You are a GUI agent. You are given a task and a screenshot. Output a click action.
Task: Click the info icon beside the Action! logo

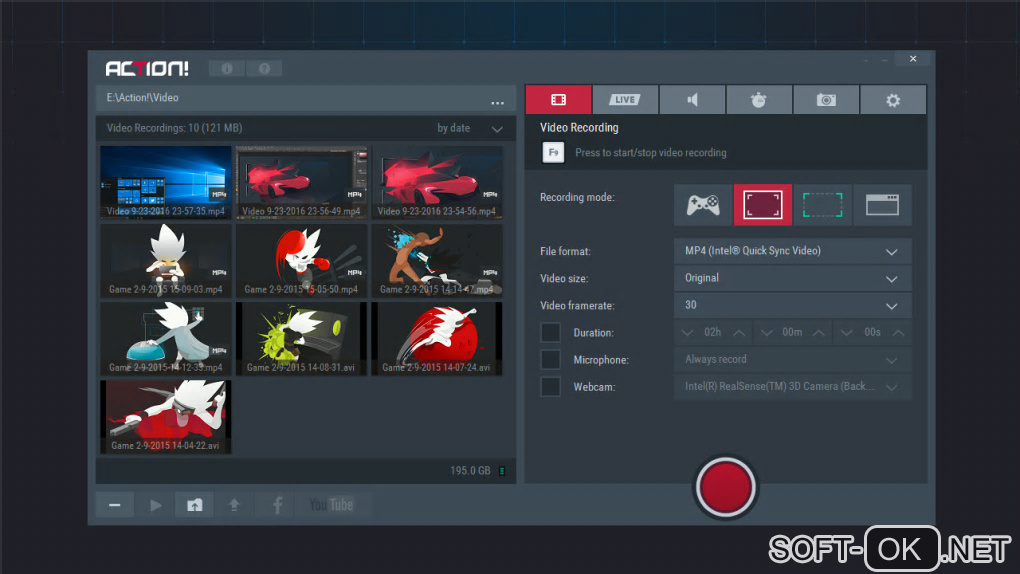pyautogui.click(x=226, y=68)
